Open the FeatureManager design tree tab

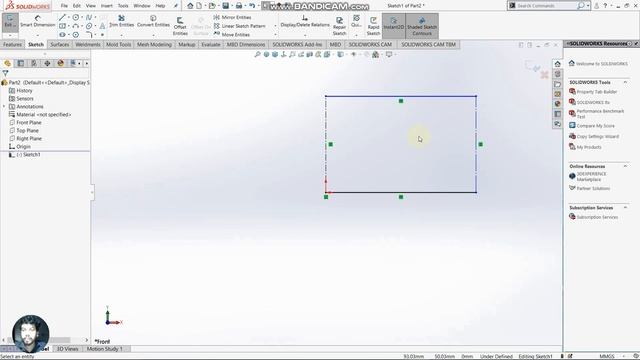[7, 63]
